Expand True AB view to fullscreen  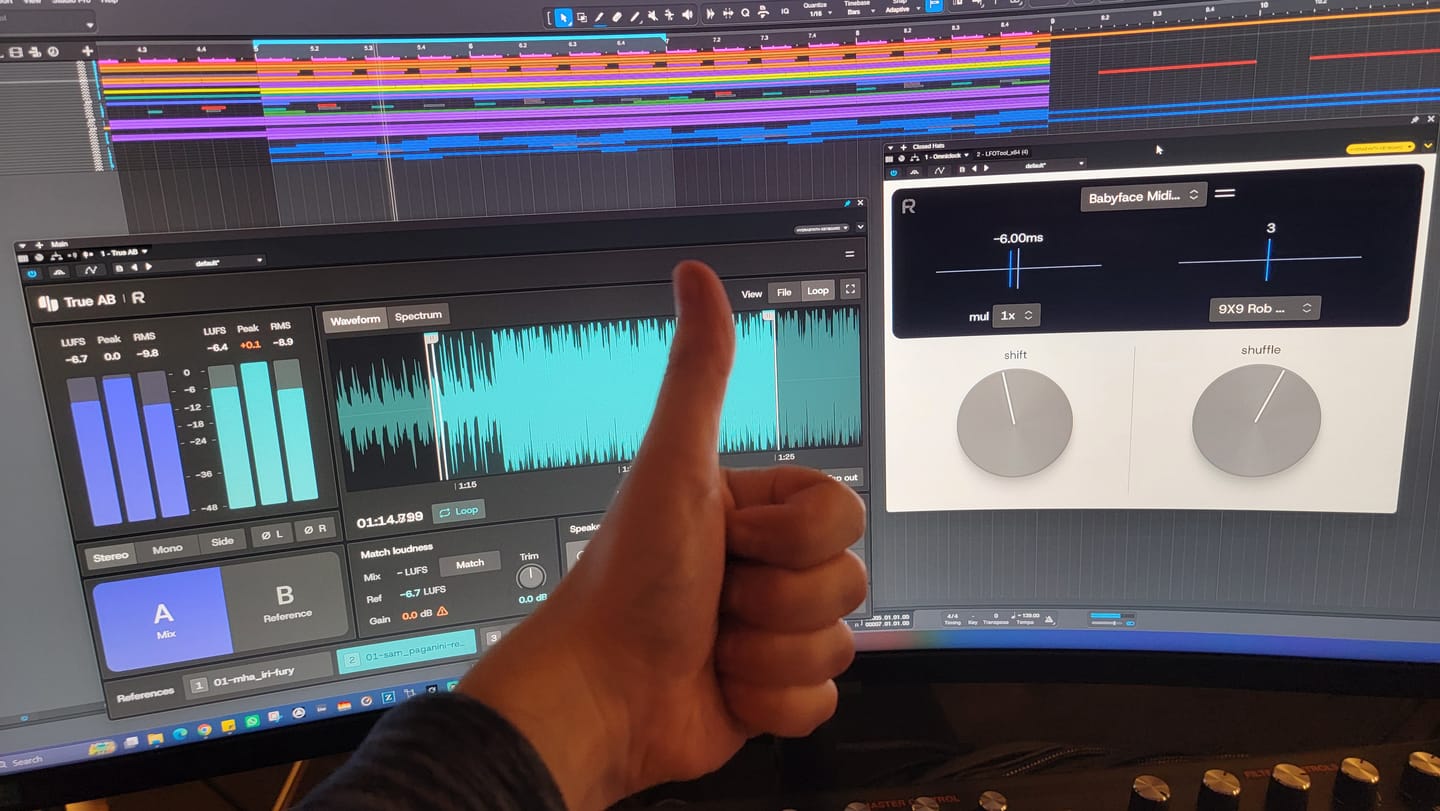850,289
